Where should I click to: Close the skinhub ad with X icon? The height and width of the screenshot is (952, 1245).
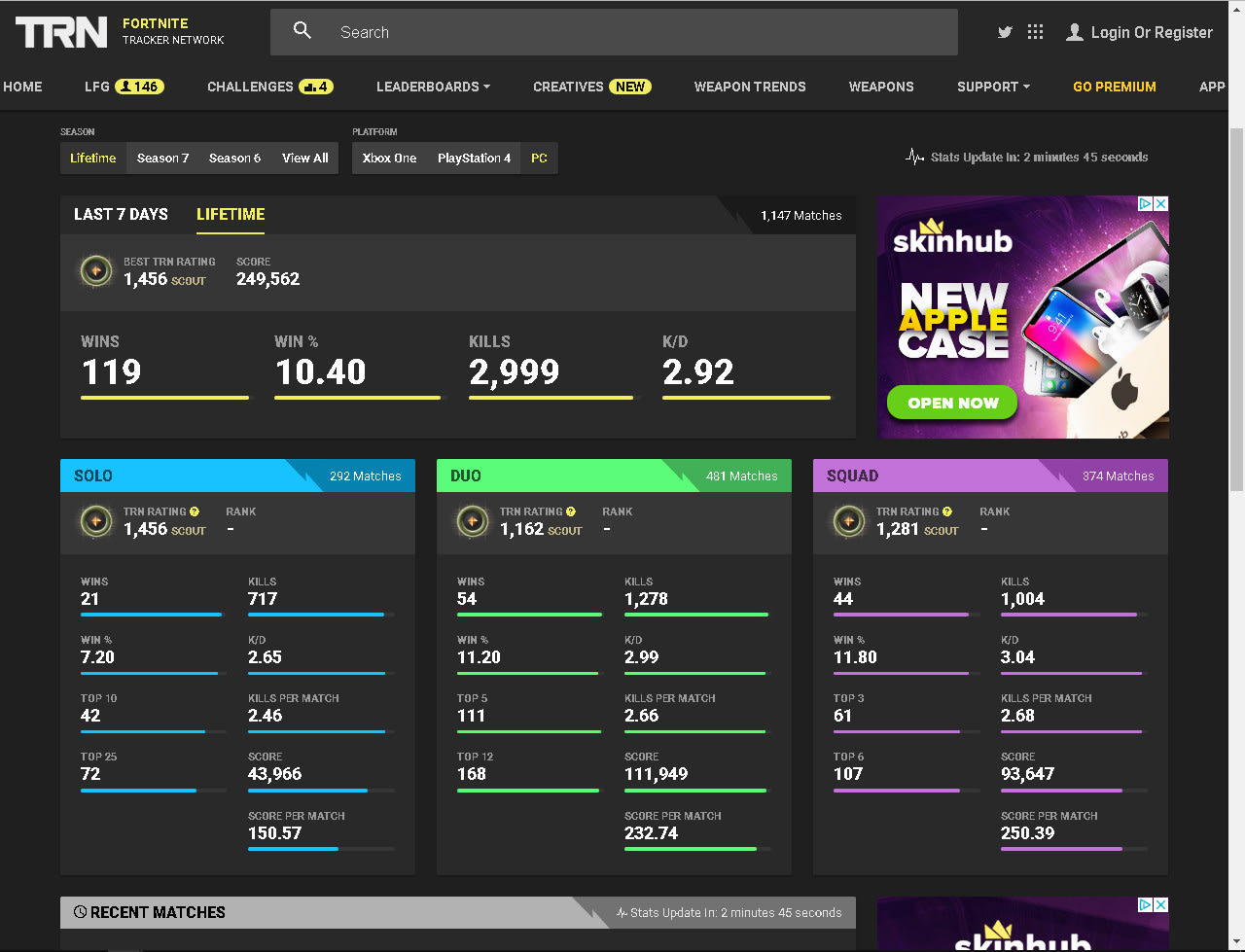1161,203
